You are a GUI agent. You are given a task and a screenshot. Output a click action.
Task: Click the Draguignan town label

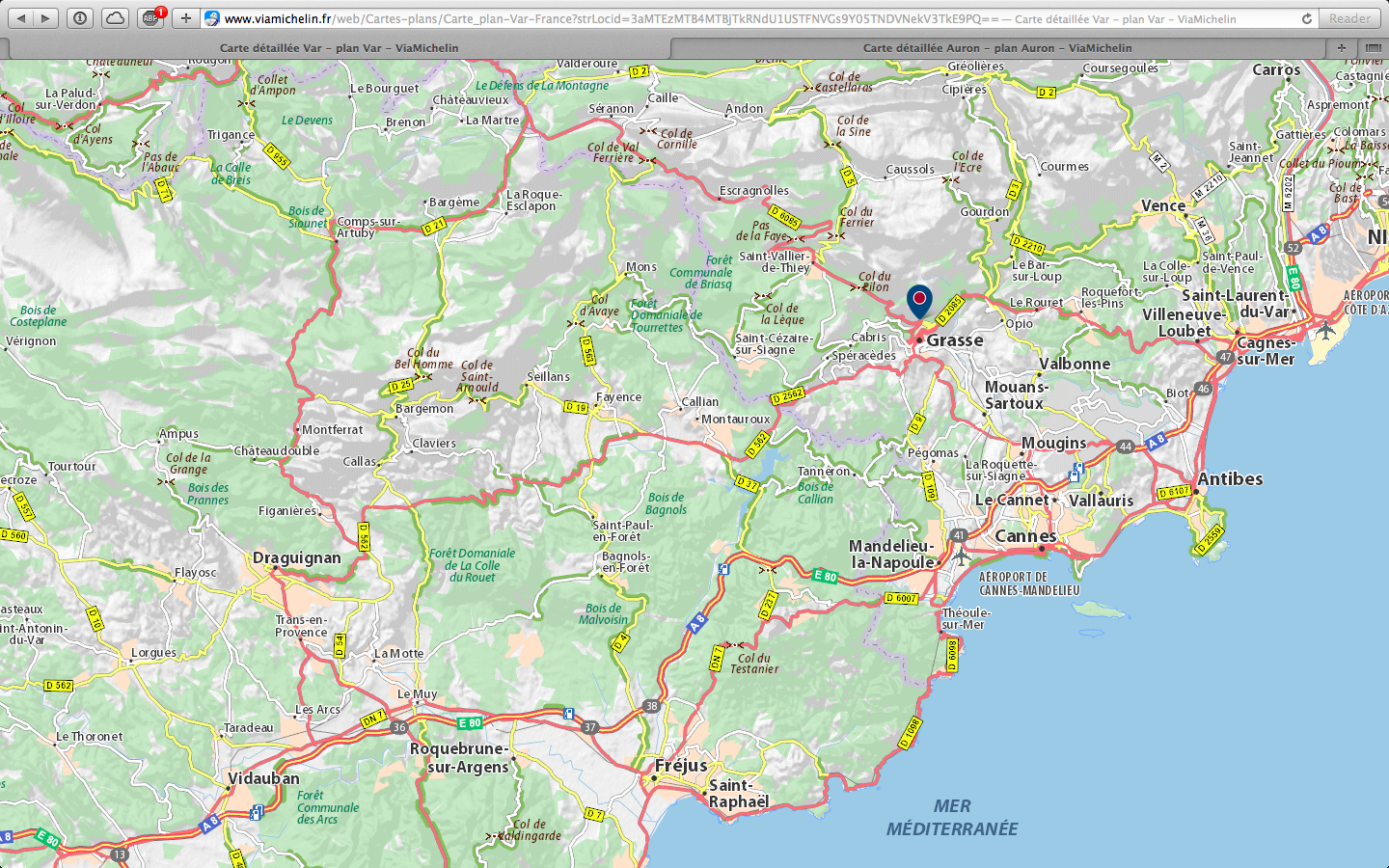(297, 558)
